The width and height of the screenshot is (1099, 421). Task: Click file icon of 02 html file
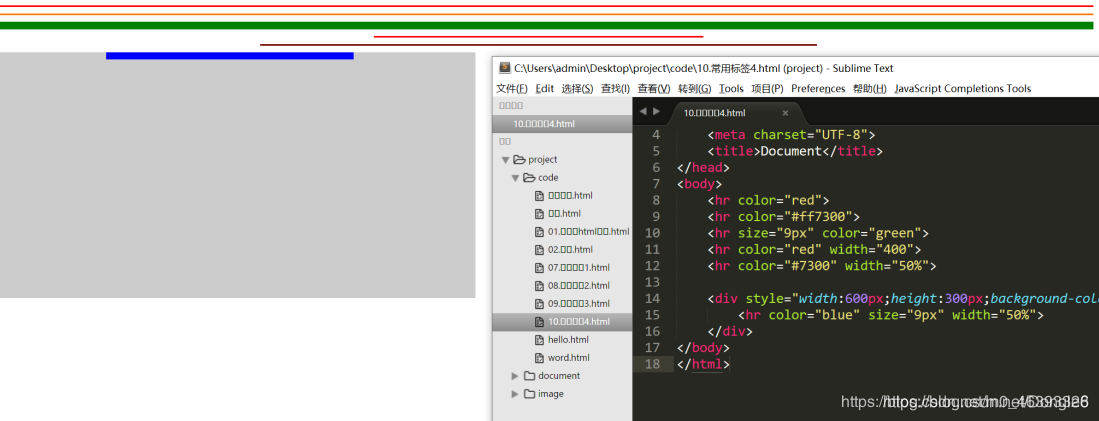pyautogui.click(x=539, y=249)
